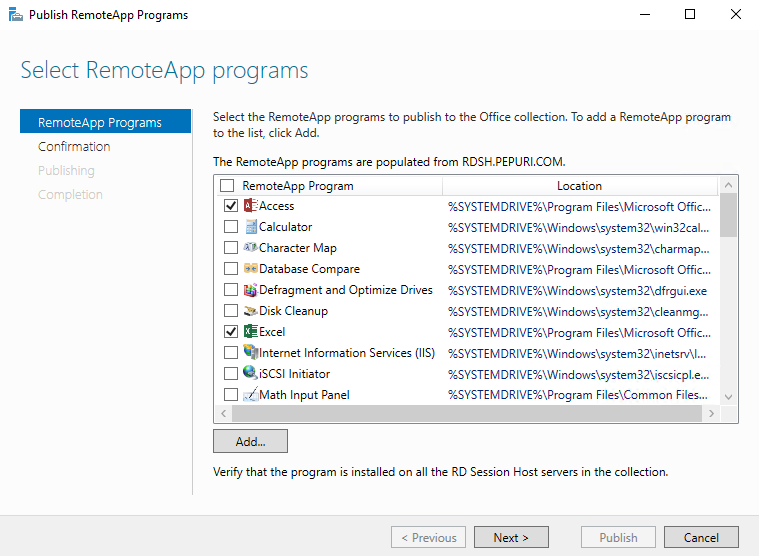
Task: Check the Internet Information Services (IIS) checkbox
Action: (231, 352)
